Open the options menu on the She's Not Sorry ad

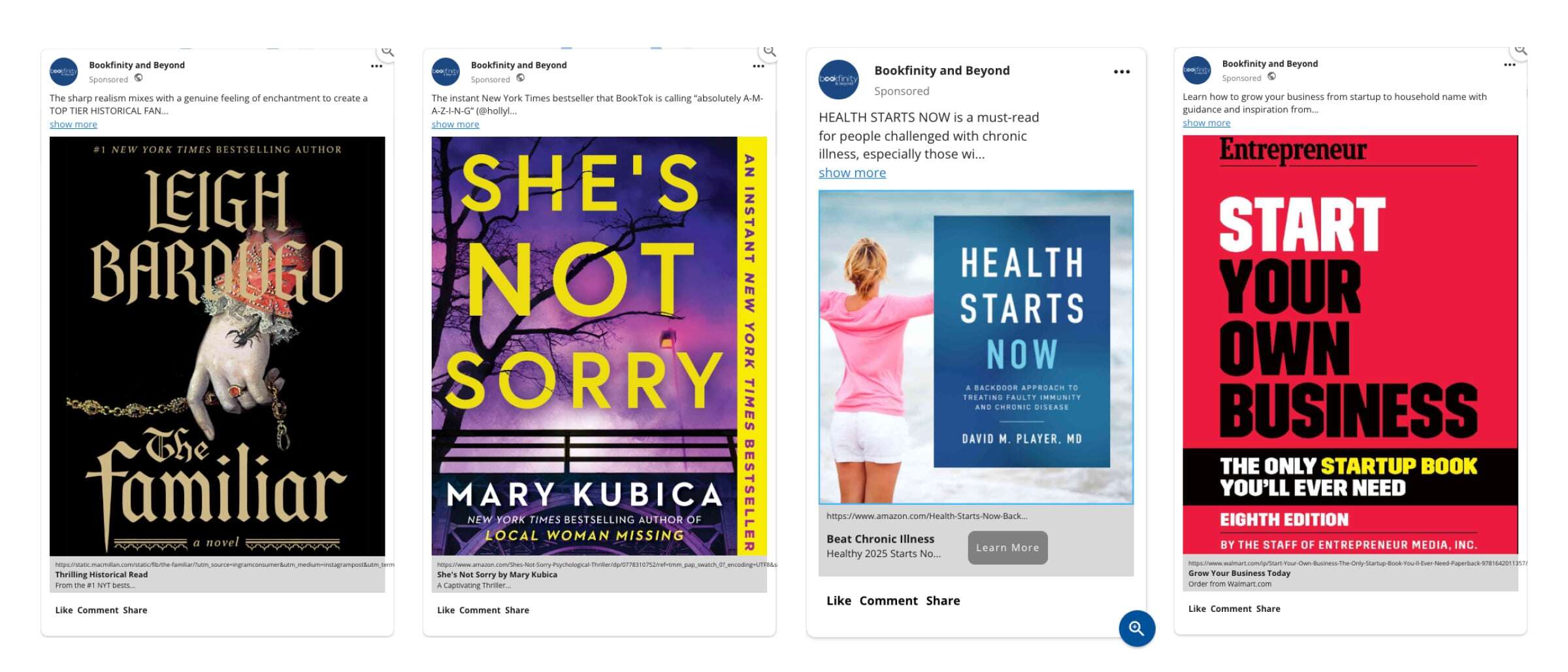click(758, 66)
